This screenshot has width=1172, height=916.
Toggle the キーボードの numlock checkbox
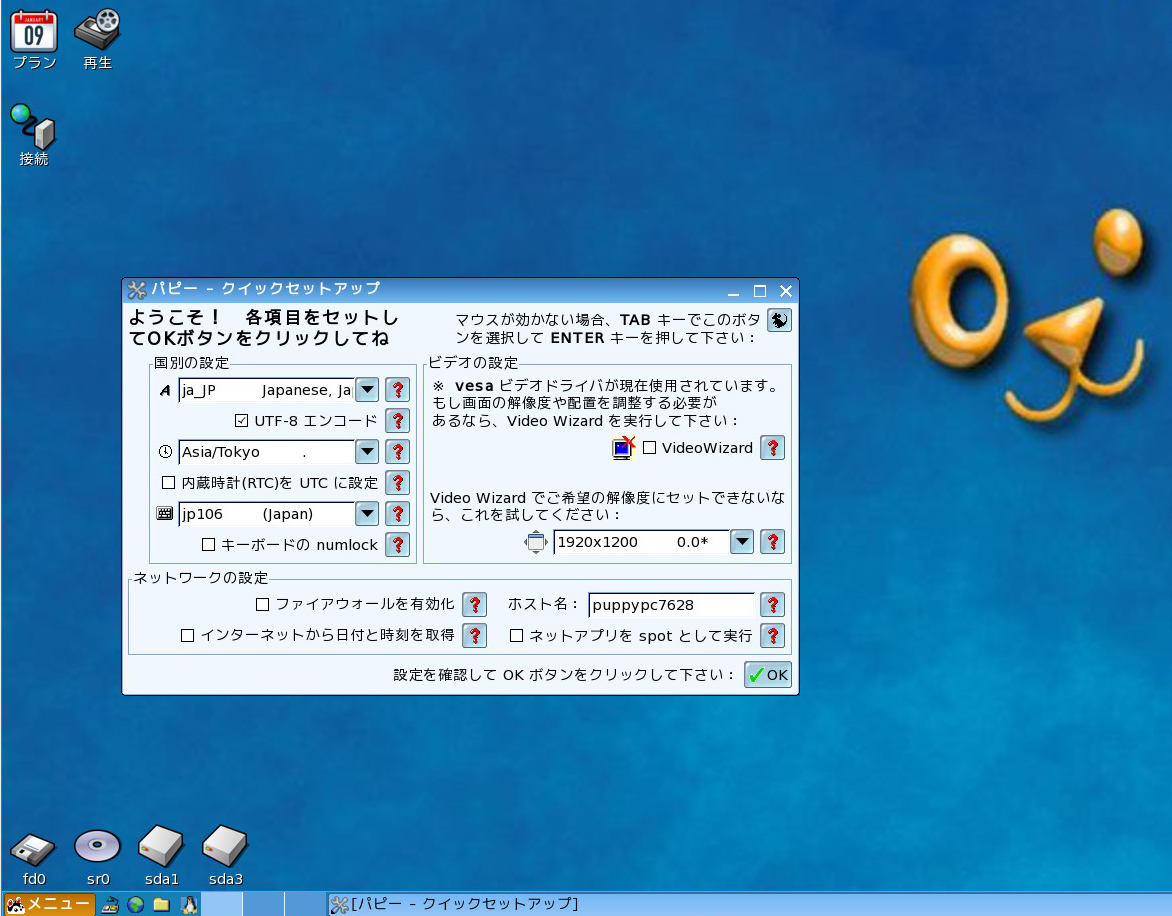coord(209,545)
